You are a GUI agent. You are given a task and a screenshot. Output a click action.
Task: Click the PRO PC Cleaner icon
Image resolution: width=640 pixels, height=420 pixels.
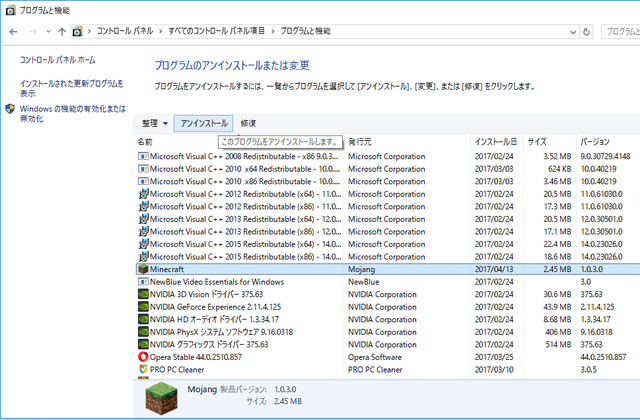(143, 369)
